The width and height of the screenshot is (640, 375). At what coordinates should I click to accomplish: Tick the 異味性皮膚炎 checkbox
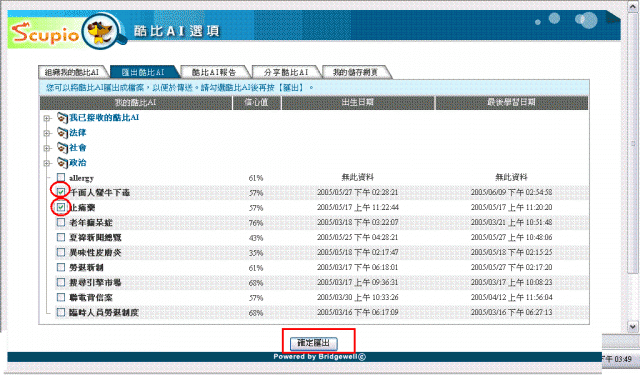click(x=61, y=252)
